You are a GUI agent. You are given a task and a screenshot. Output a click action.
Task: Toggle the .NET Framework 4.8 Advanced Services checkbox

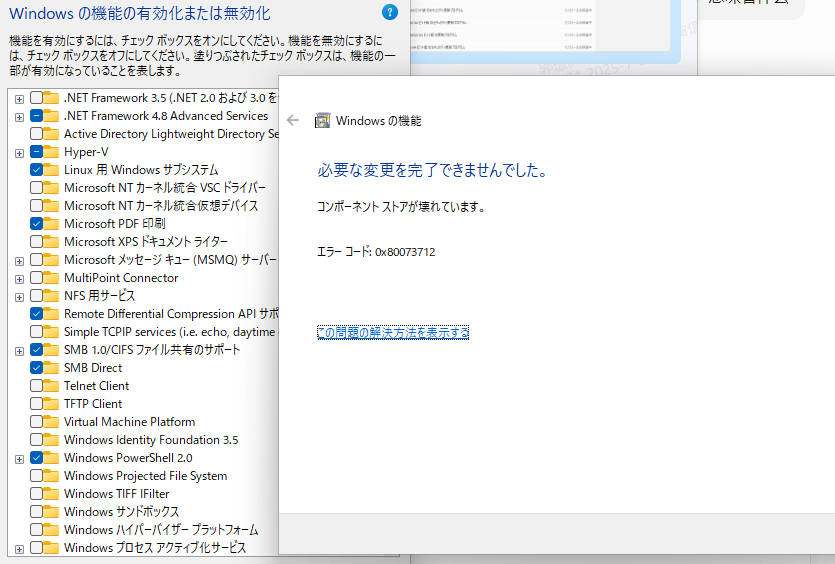pos(36,116)
